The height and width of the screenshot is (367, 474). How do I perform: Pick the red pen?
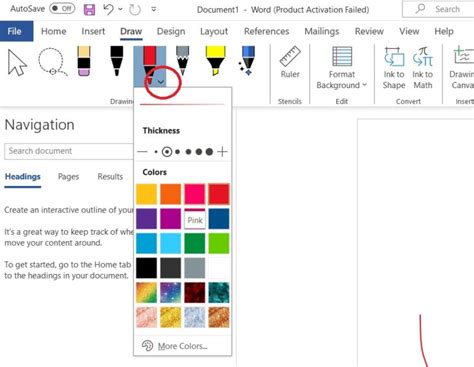click(150, 62)
